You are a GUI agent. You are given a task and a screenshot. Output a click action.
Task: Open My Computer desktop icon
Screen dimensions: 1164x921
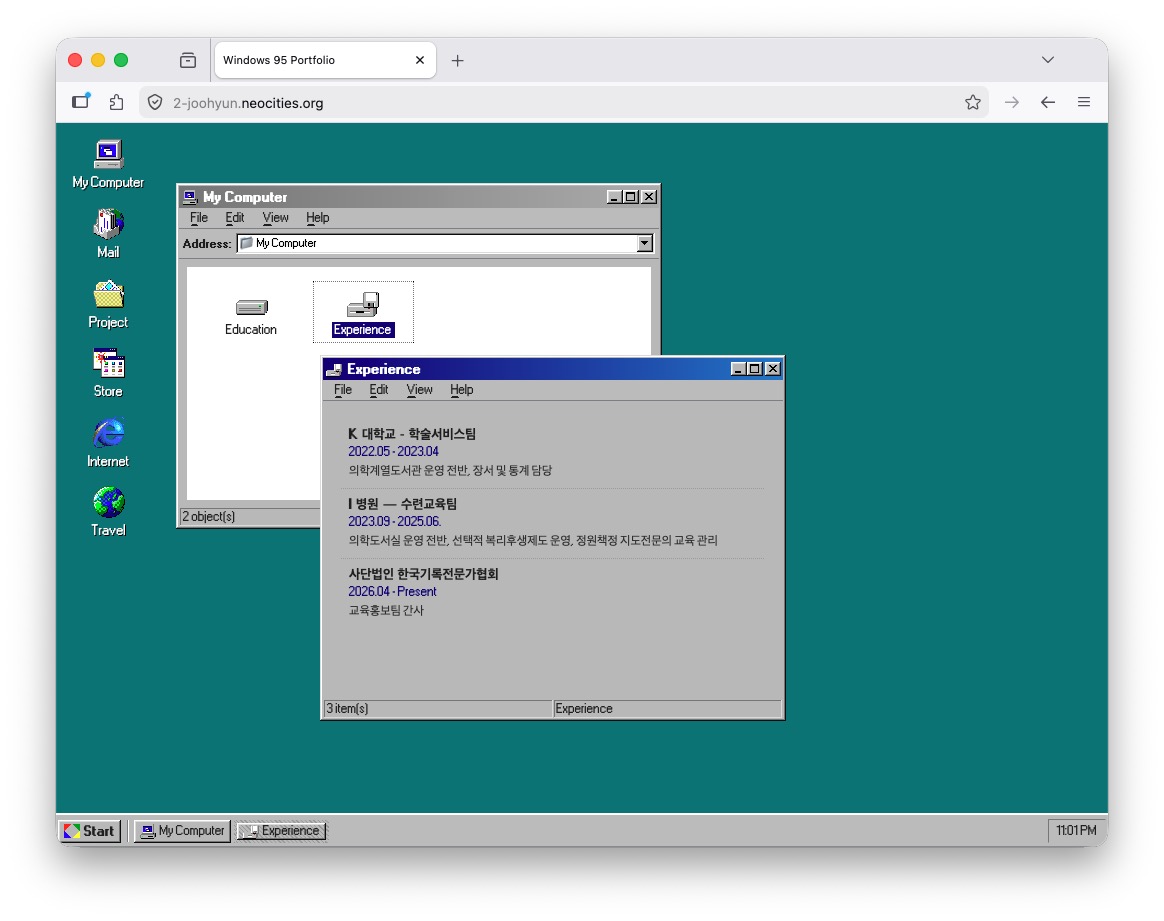tap(108, 163)
